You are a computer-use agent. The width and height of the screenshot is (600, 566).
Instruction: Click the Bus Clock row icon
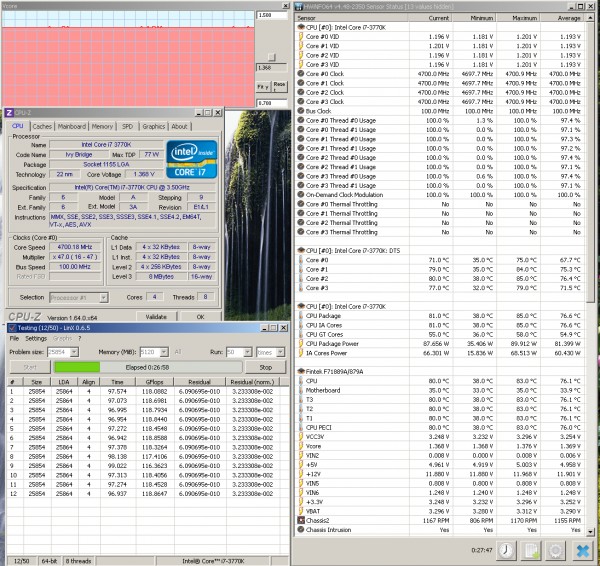click(x=301, y=111)
